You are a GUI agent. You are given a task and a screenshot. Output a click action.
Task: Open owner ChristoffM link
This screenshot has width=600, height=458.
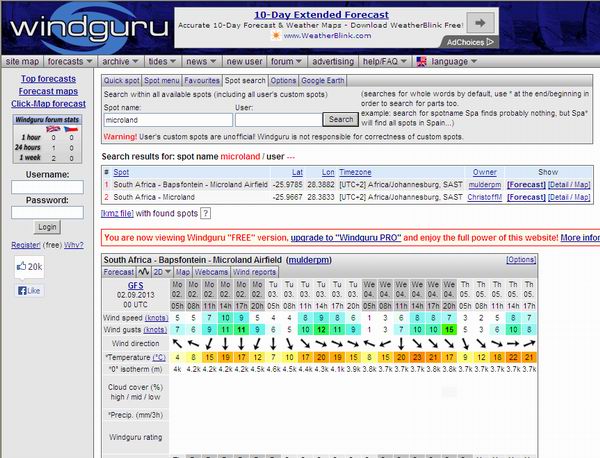(x=484, y=197)
